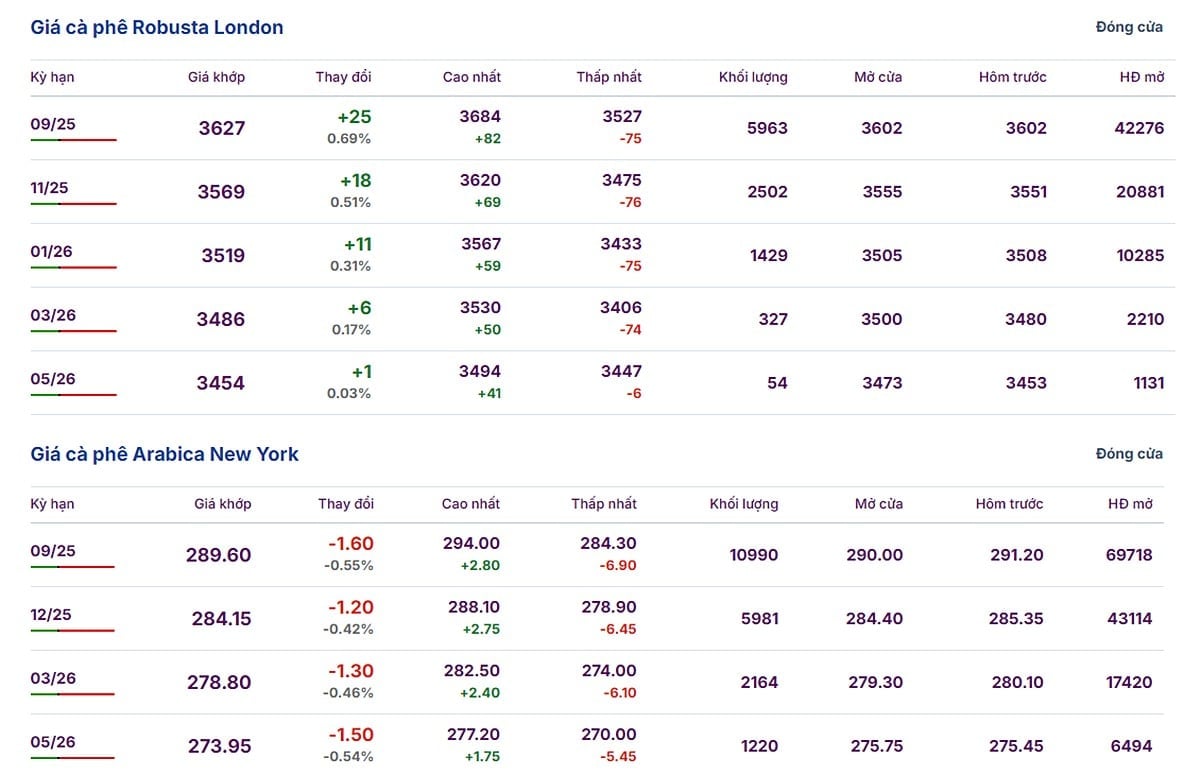The image size is (1200, 774).
Task: Select the matched price 3519
Action: pos(223,256)
